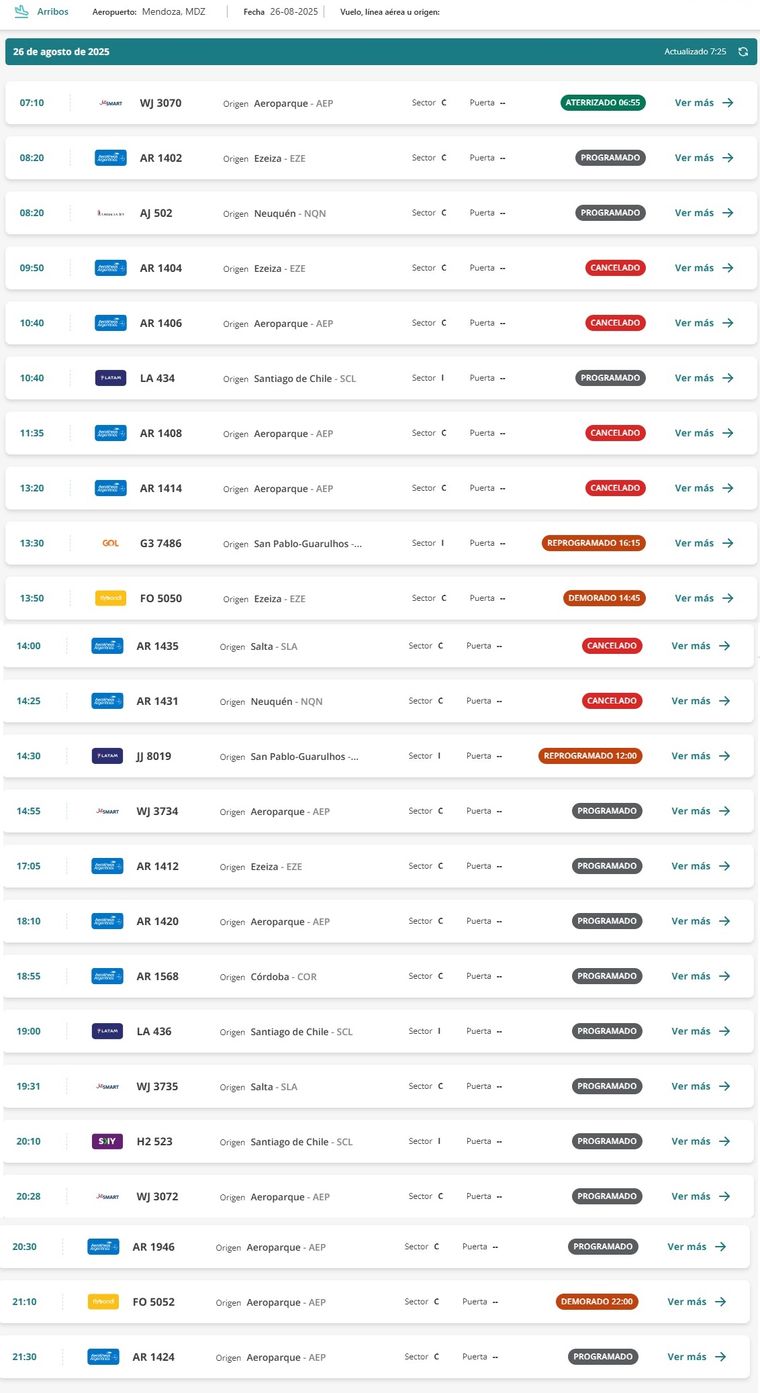The image size is (760, 1393).
Task: Click the arrow icon for flight AJ 502
Action: 728,213
